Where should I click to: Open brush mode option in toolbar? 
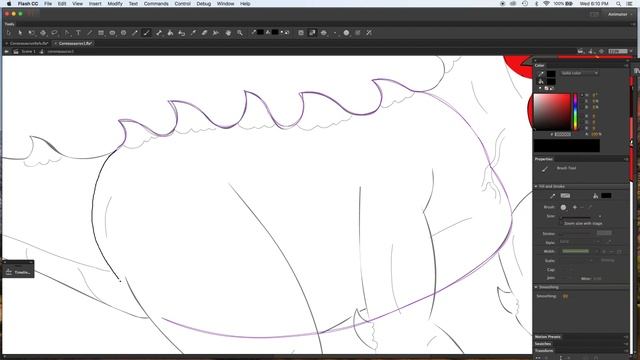tap(324, 33)
